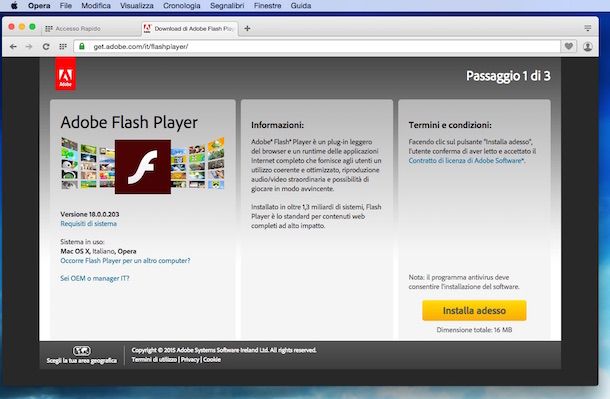610x399 pixels.
Task: Click the Passaggio 1 di 3 heading
Action: coord(508,76)
